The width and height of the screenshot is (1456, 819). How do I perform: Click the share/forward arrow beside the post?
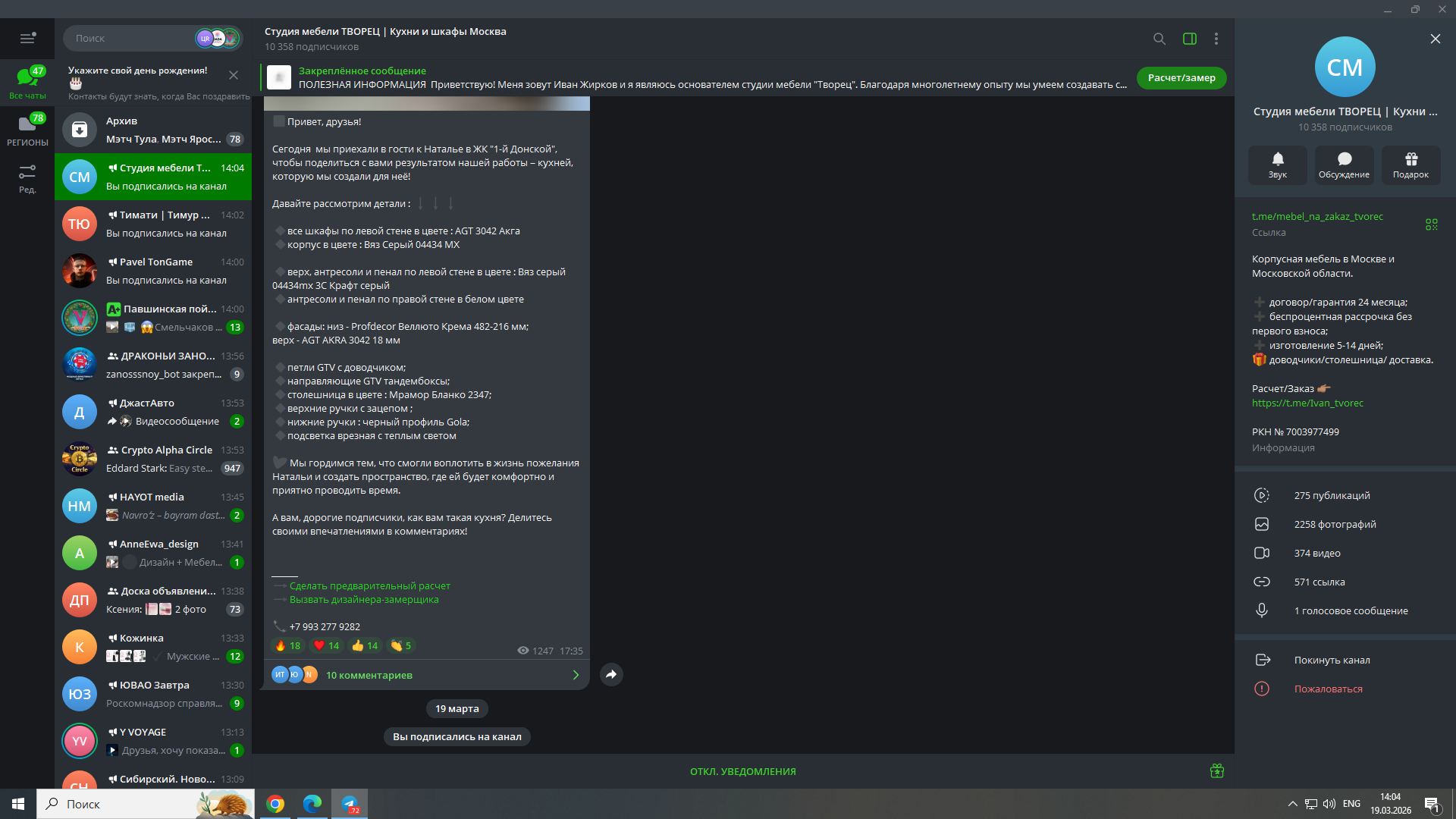[611, 674]
